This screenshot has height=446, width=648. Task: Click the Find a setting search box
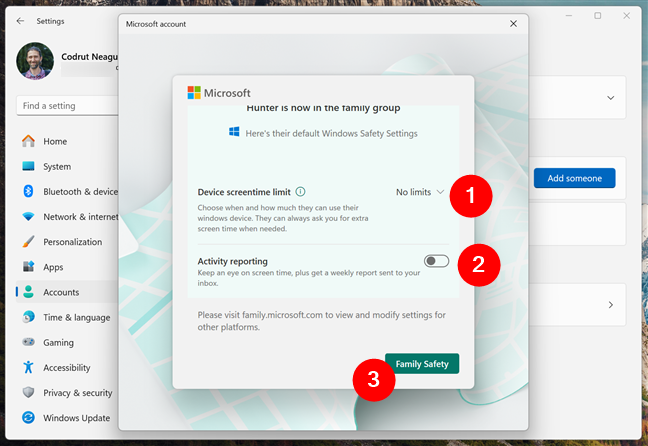(x=67, y=105)
